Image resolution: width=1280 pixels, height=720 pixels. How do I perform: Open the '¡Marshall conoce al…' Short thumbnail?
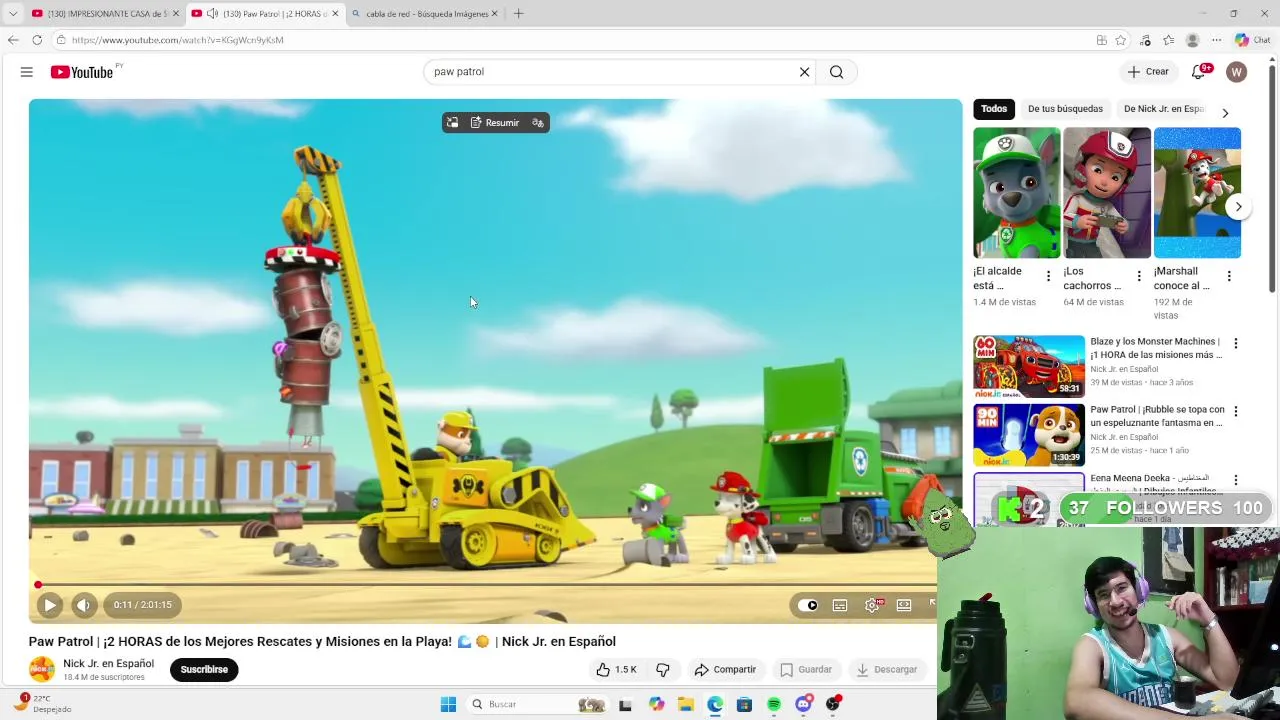coord(1197,193)
